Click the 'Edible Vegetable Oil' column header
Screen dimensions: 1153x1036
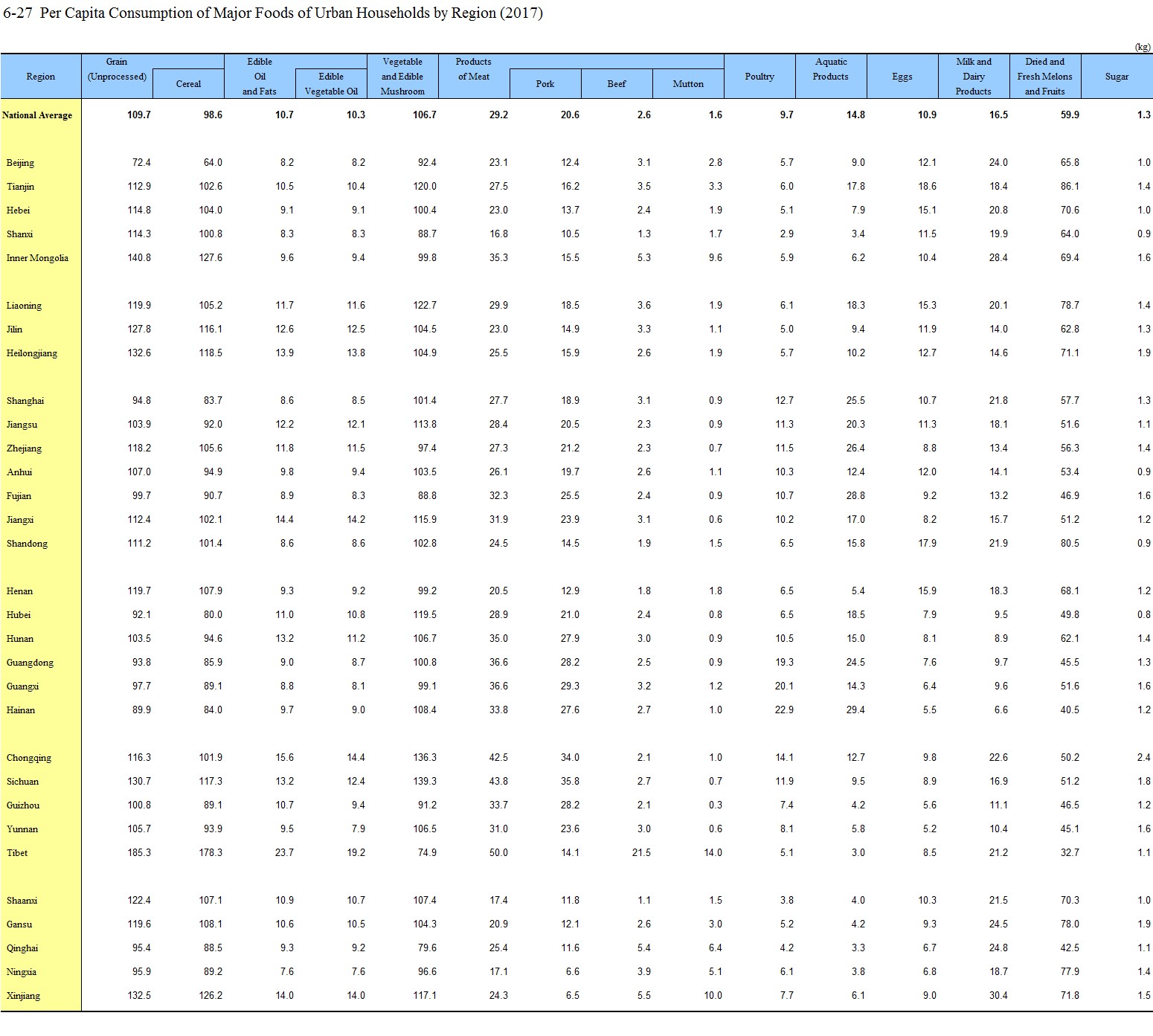coord(331,84)
